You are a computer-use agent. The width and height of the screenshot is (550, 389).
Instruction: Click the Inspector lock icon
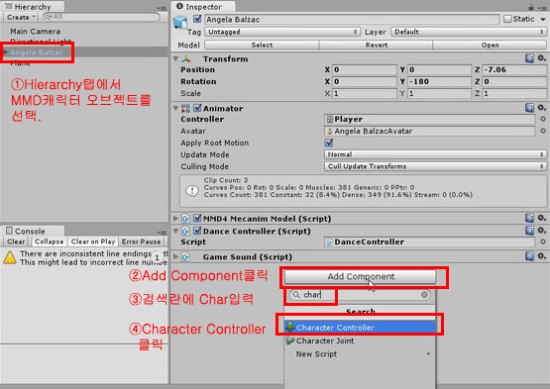pos(531,7)
